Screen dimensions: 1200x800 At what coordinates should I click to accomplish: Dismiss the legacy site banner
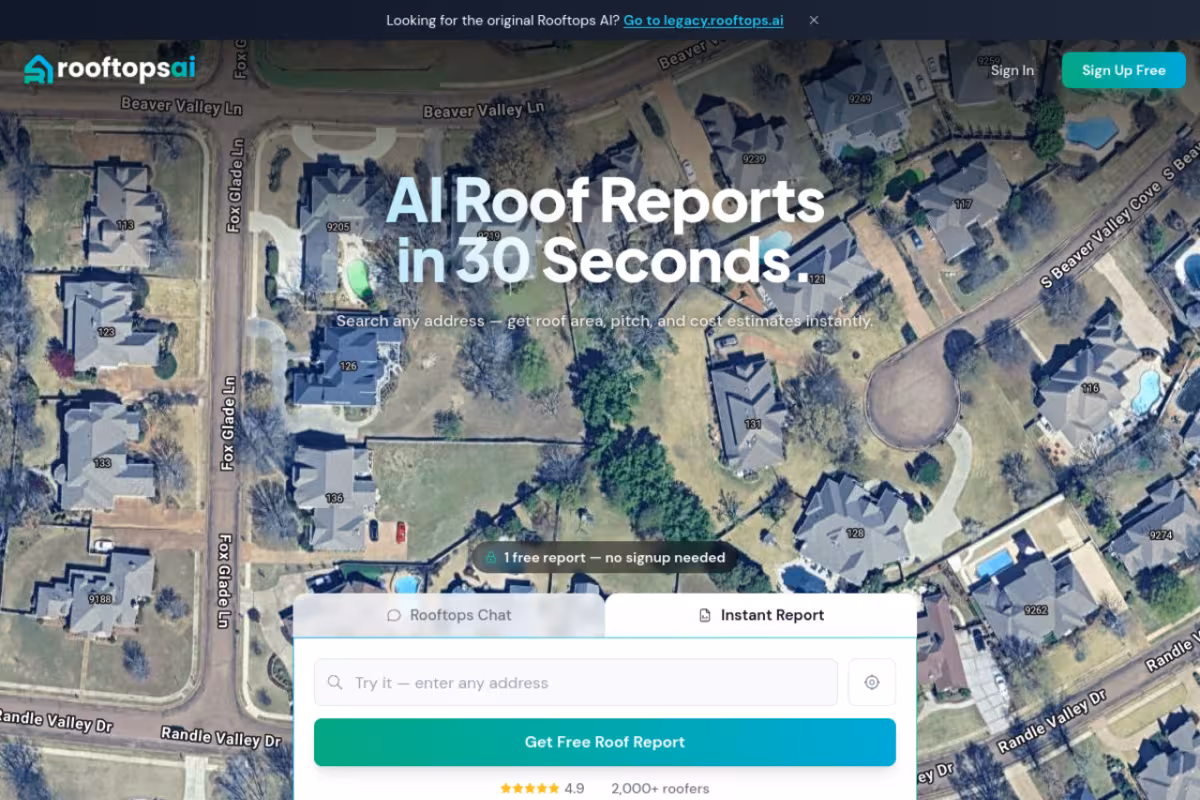(814, 20)
